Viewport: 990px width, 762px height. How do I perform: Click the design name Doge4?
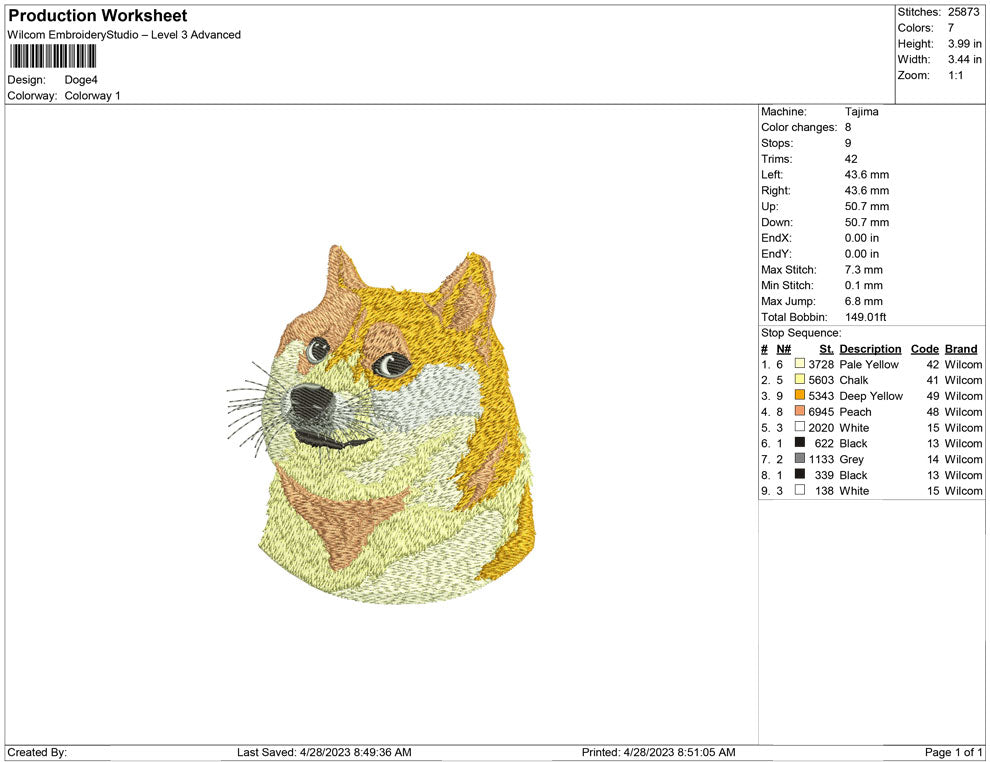81,80
